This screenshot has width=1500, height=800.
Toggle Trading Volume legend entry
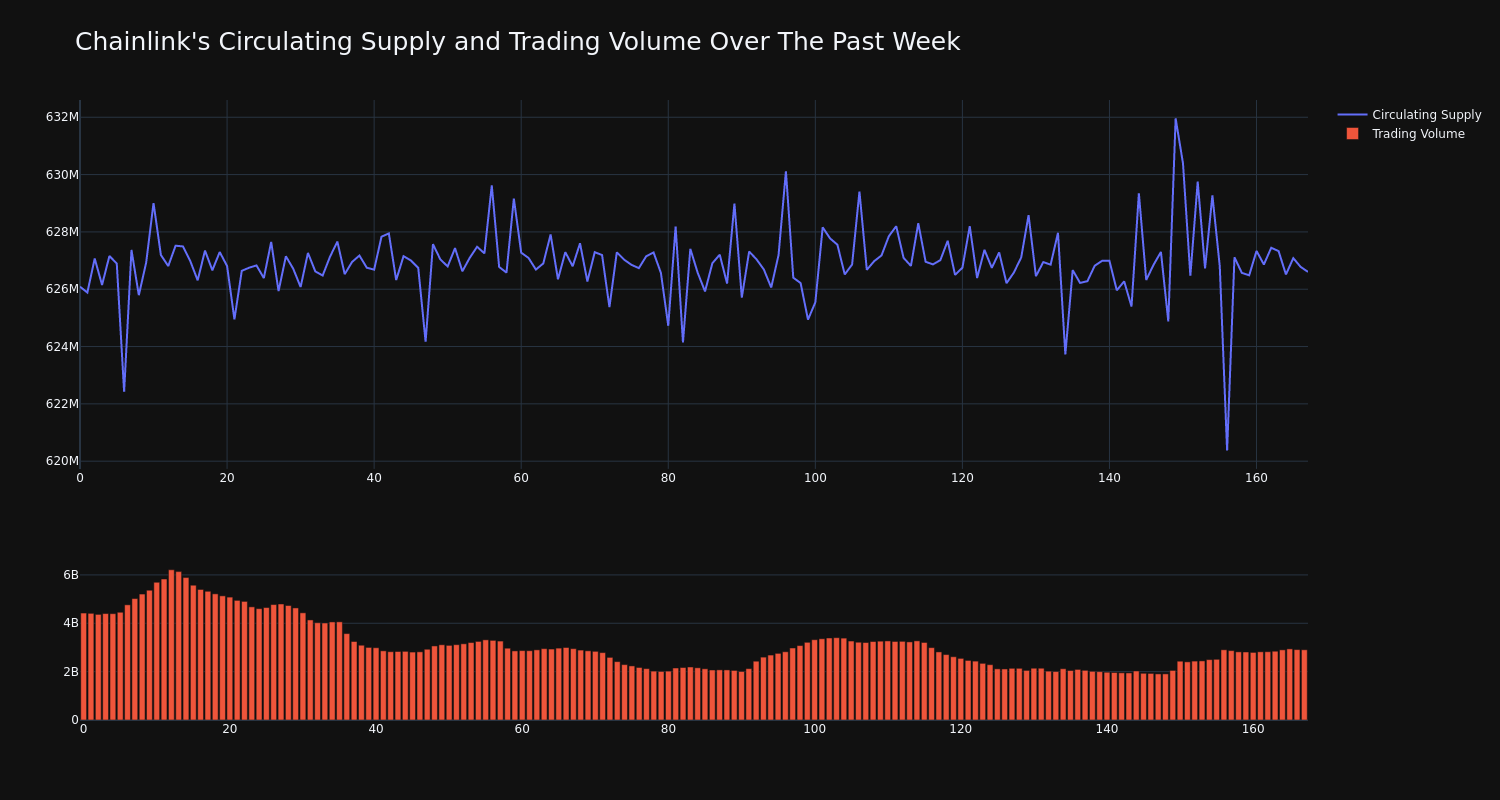(x=1406, y=134)
